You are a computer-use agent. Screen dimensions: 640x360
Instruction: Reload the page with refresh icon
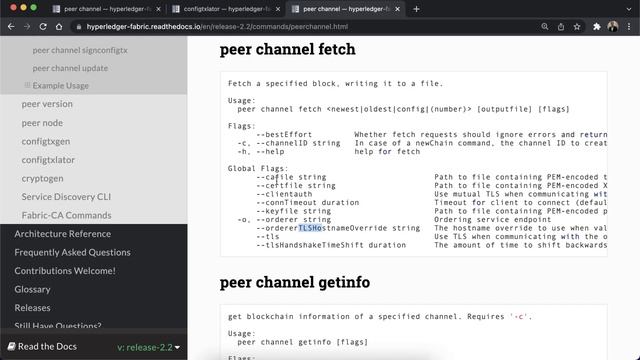(43, 27)
